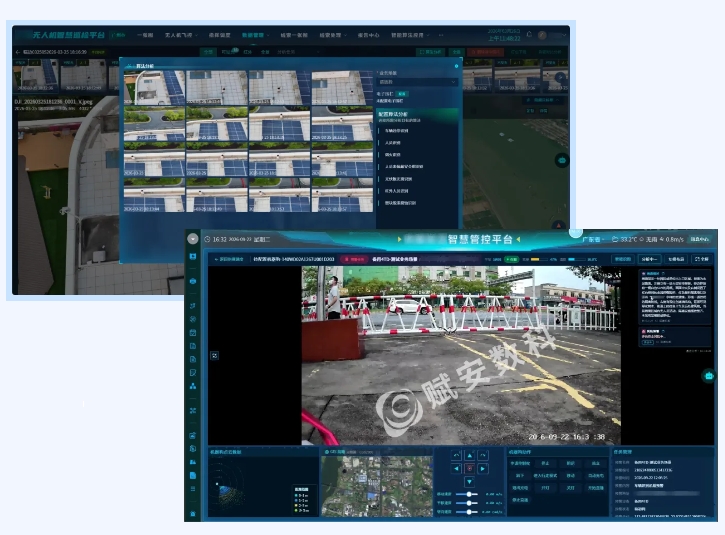Open the home icon ending the control platform sidebar
725x535 pixels.
[x=193, y=514]
